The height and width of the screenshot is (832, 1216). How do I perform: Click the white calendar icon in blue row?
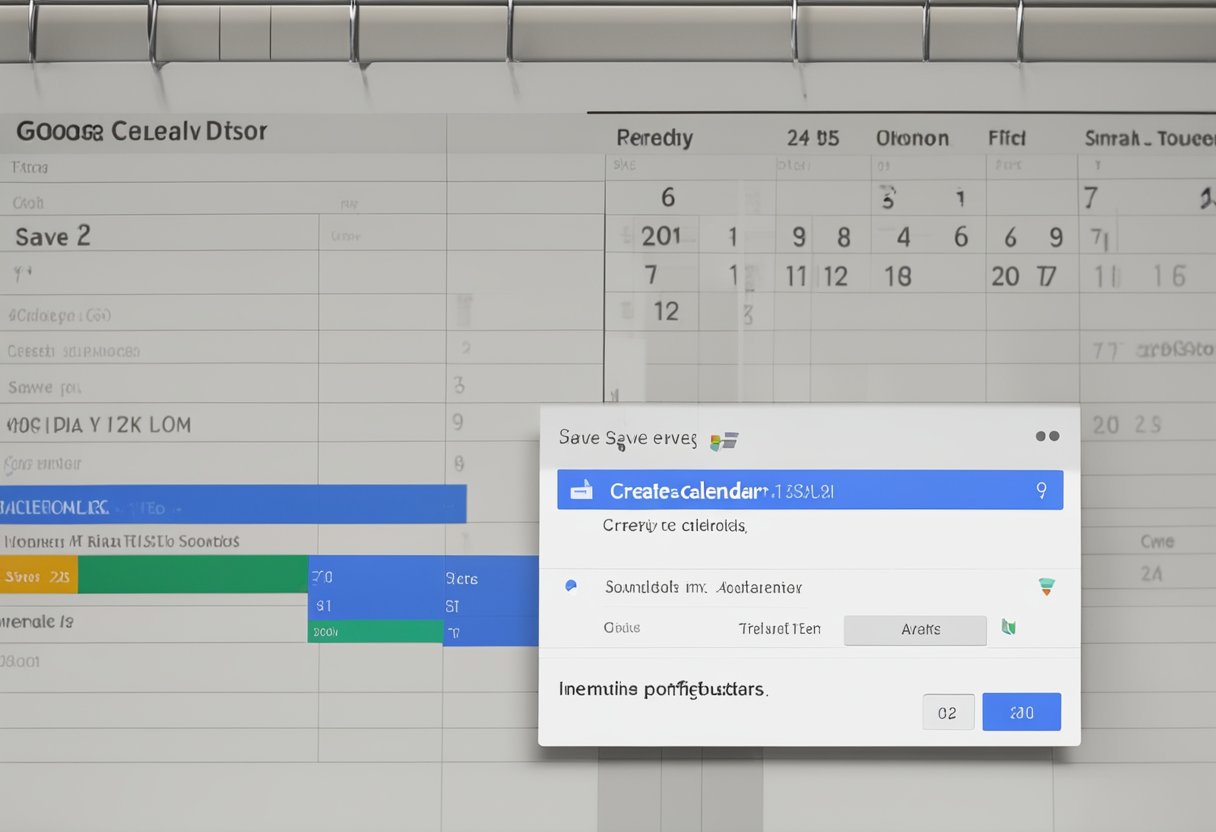(581, 490)
